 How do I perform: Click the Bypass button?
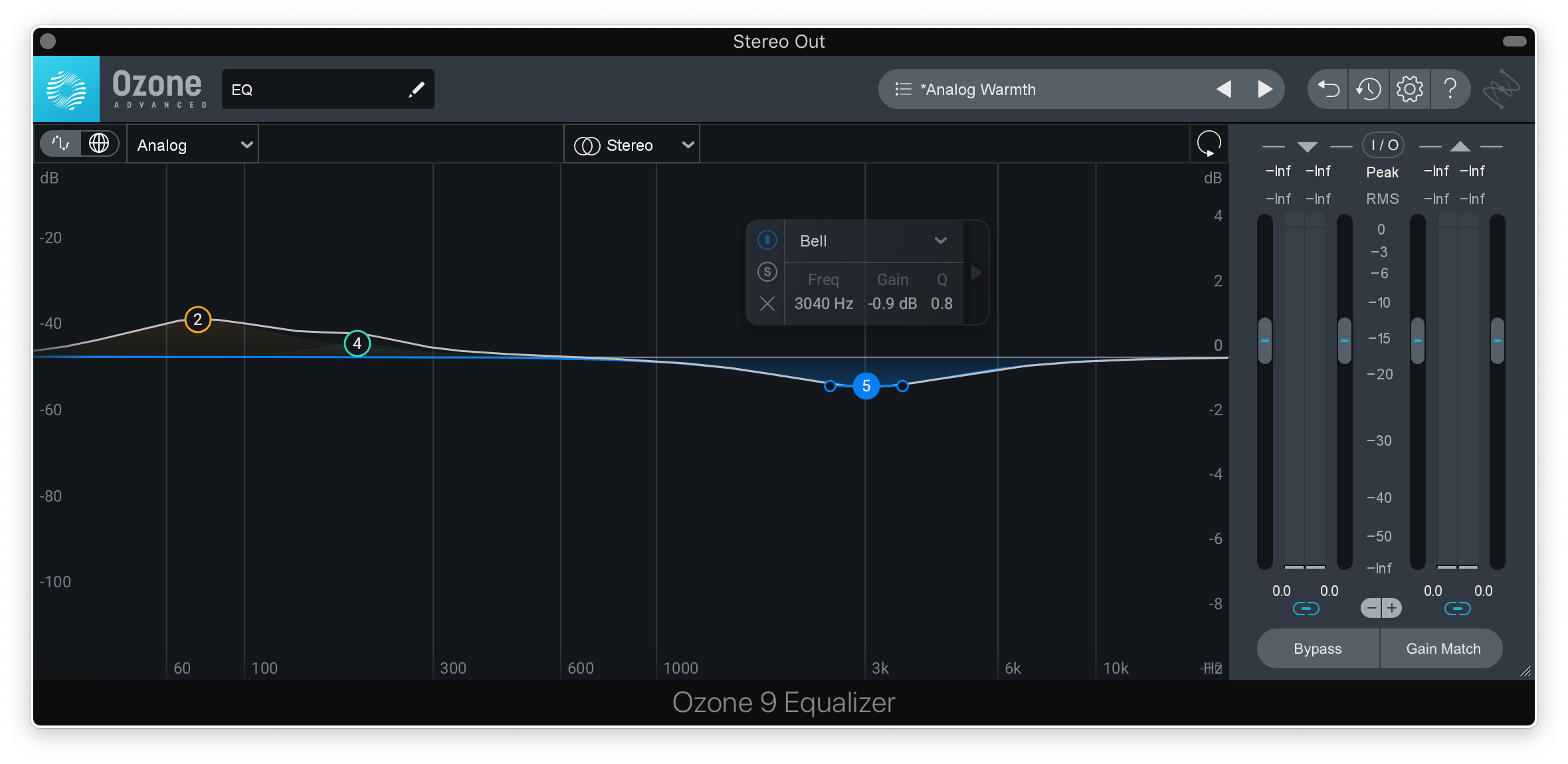[1318, 648]
